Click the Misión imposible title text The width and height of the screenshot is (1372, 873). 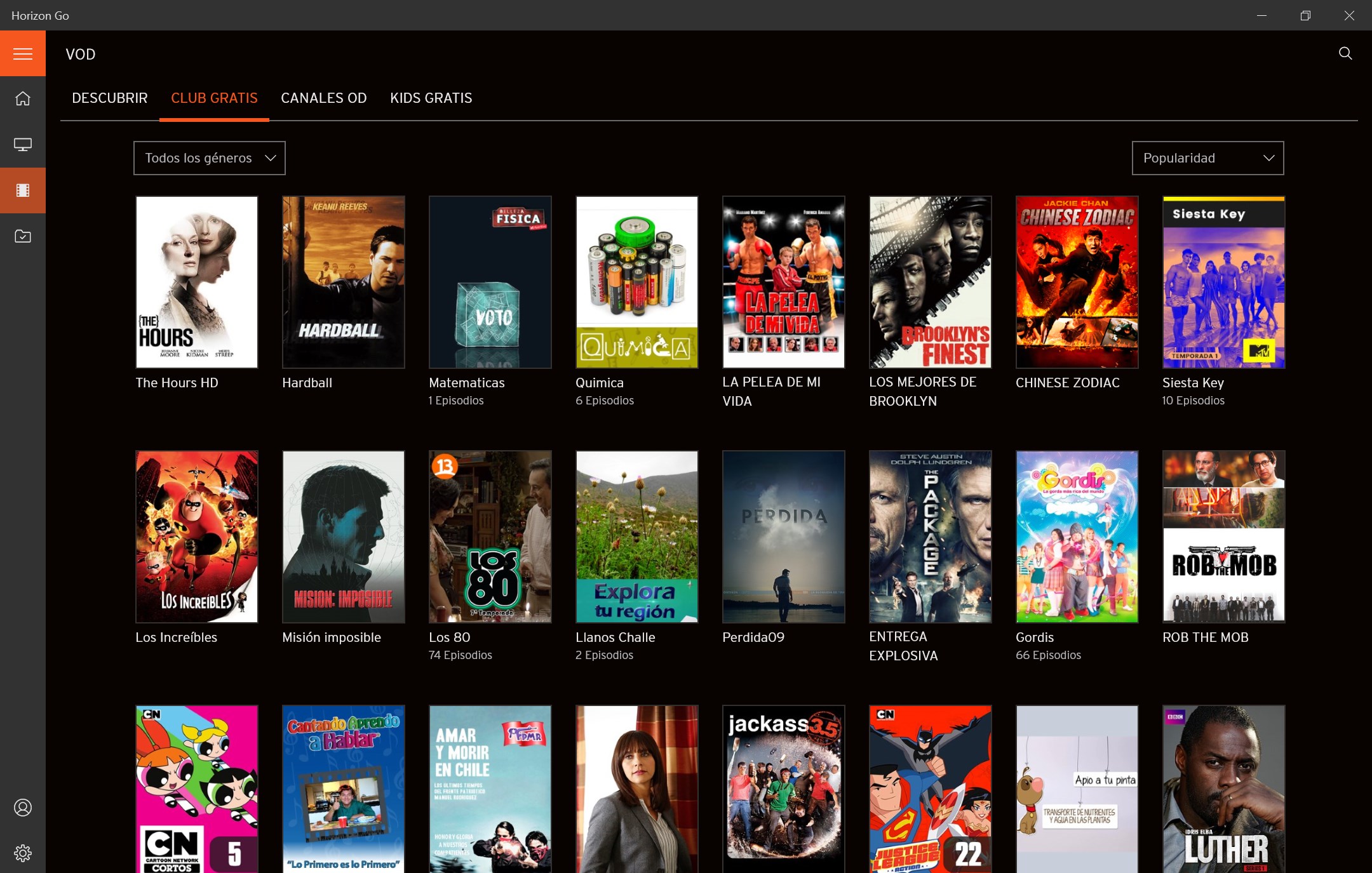click(x=332, y=637)
